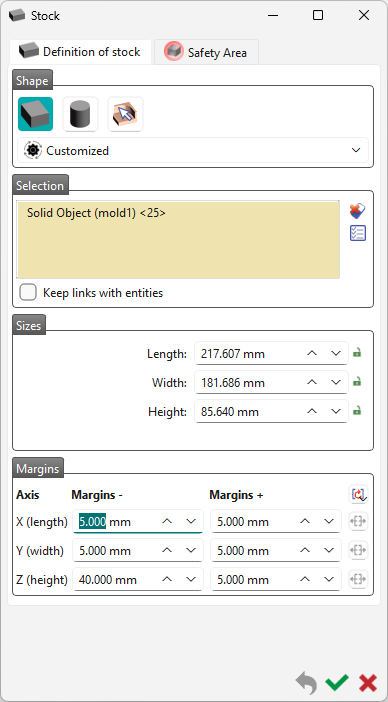The image size is (388, 702).
Task: Decrease X (length) Margins + value
Action: [x=329, y=522]
